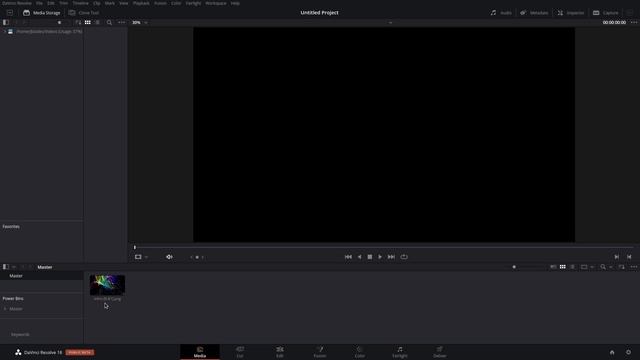640x360 pixels.
Task: Switch media storage to thumbnail view
Action: pyautogui.click(x=88, y=22)
